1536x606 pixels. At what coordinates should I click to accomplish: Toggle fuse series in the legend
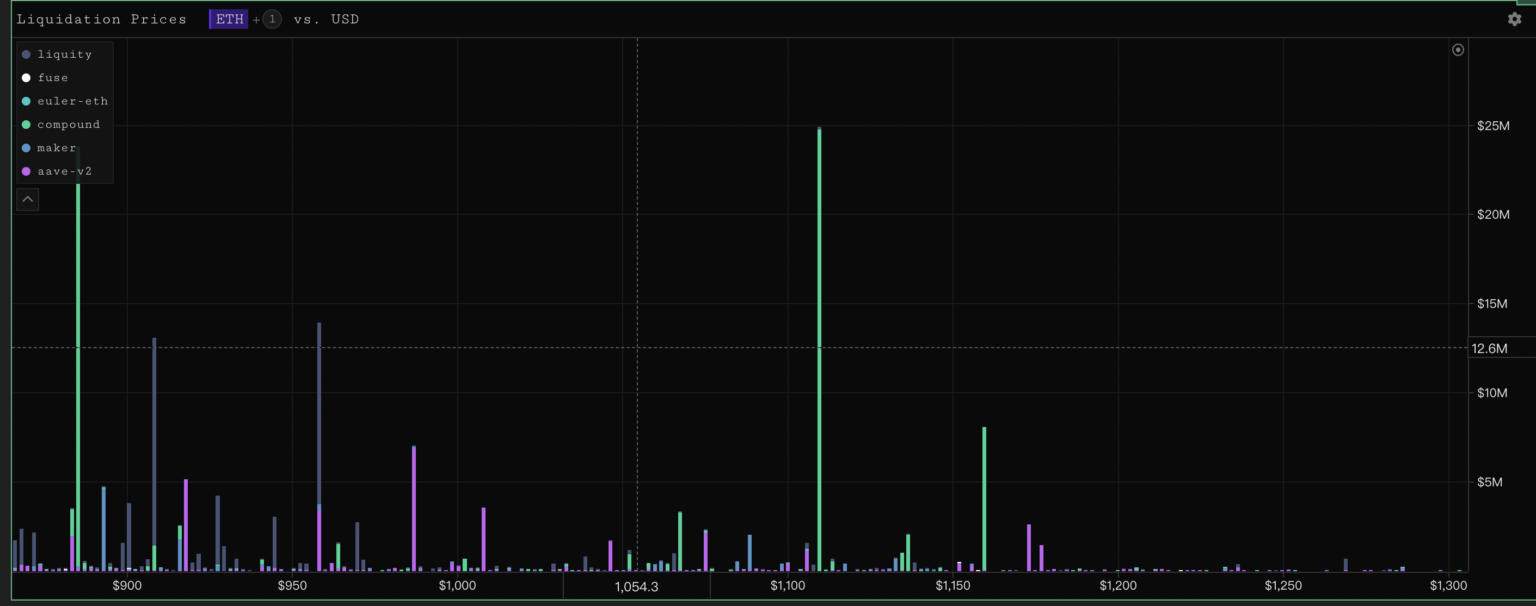(52, 78)
